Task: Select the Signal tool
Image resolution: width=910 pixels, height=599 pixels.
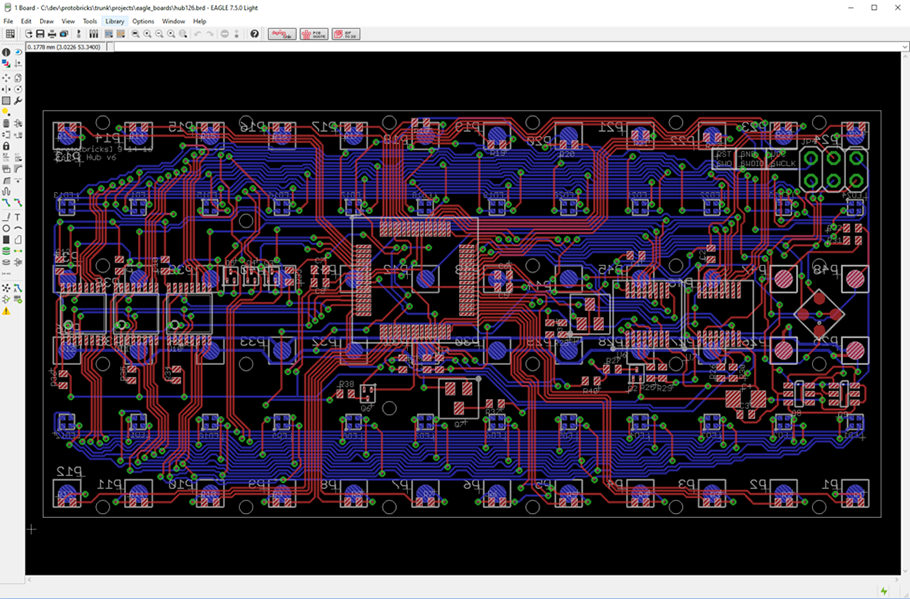Action: click(x=18, y=251)
